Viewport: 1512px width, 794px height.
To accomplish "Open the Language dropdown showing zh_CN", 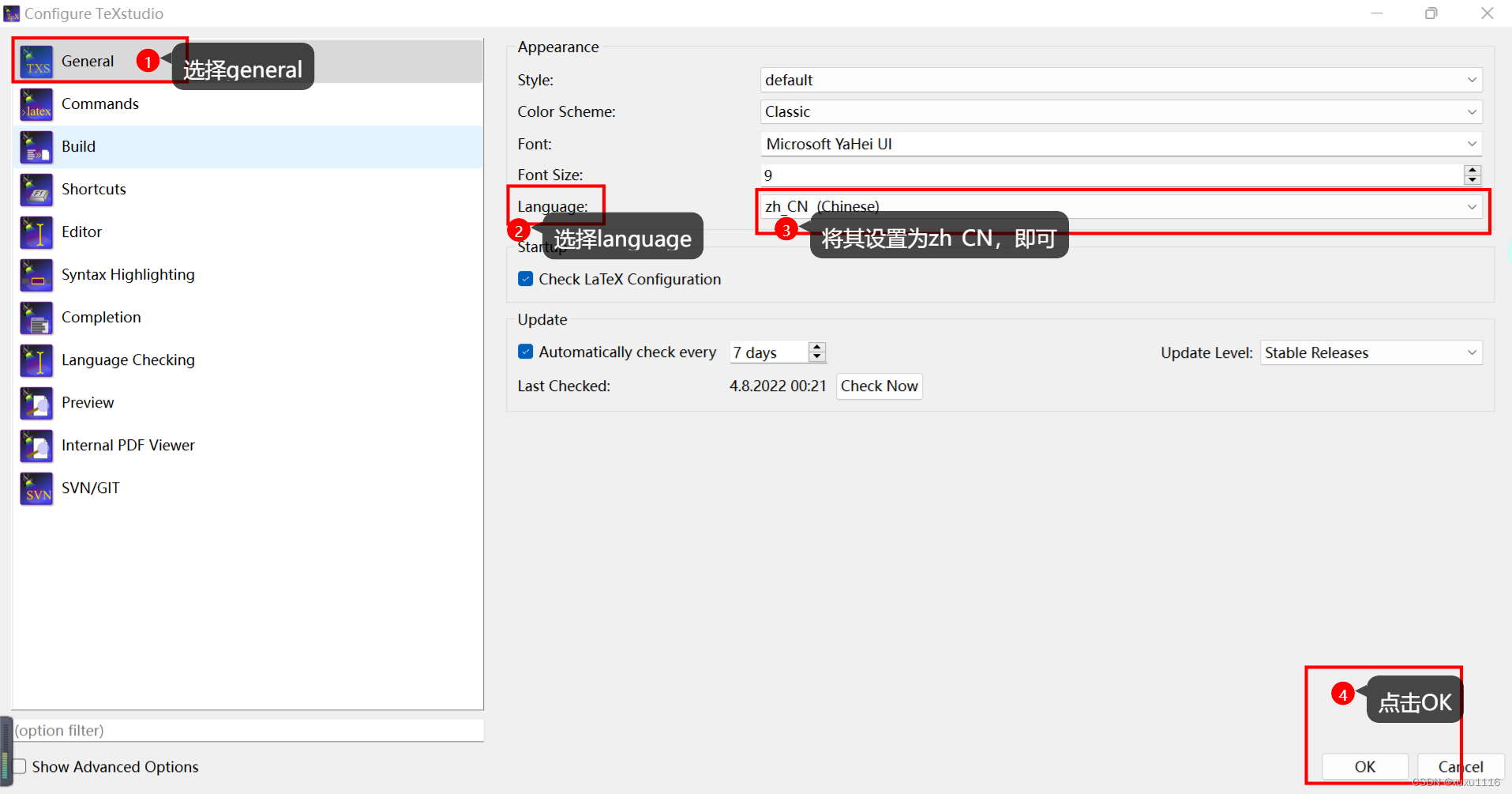I will (x=1121, y=206).
